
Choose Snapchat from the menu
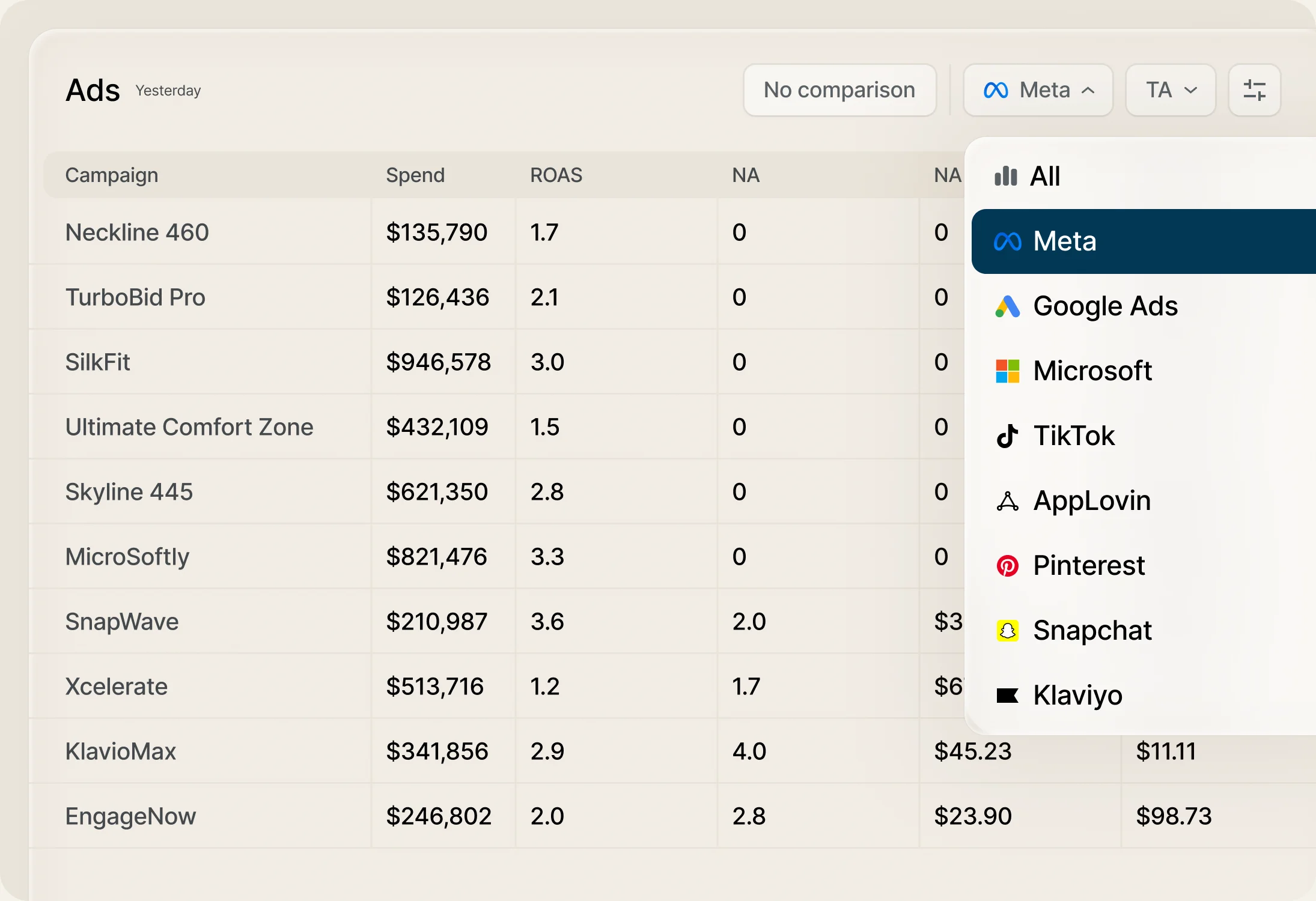1144,631
